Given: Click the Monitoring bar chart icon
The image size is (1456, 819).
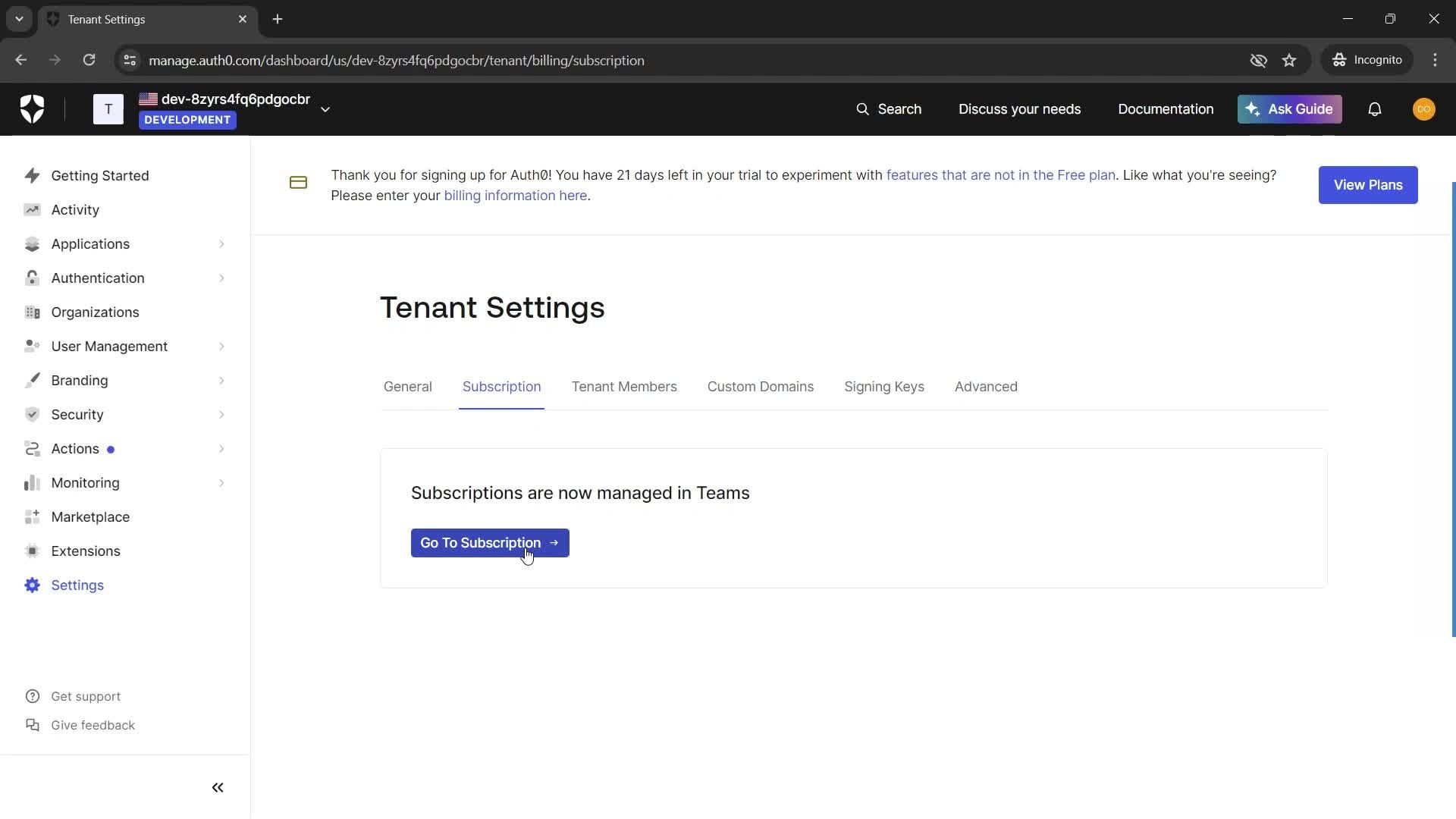Looking at the screenshot, I should pyautogui.click(x=32, y=483).
